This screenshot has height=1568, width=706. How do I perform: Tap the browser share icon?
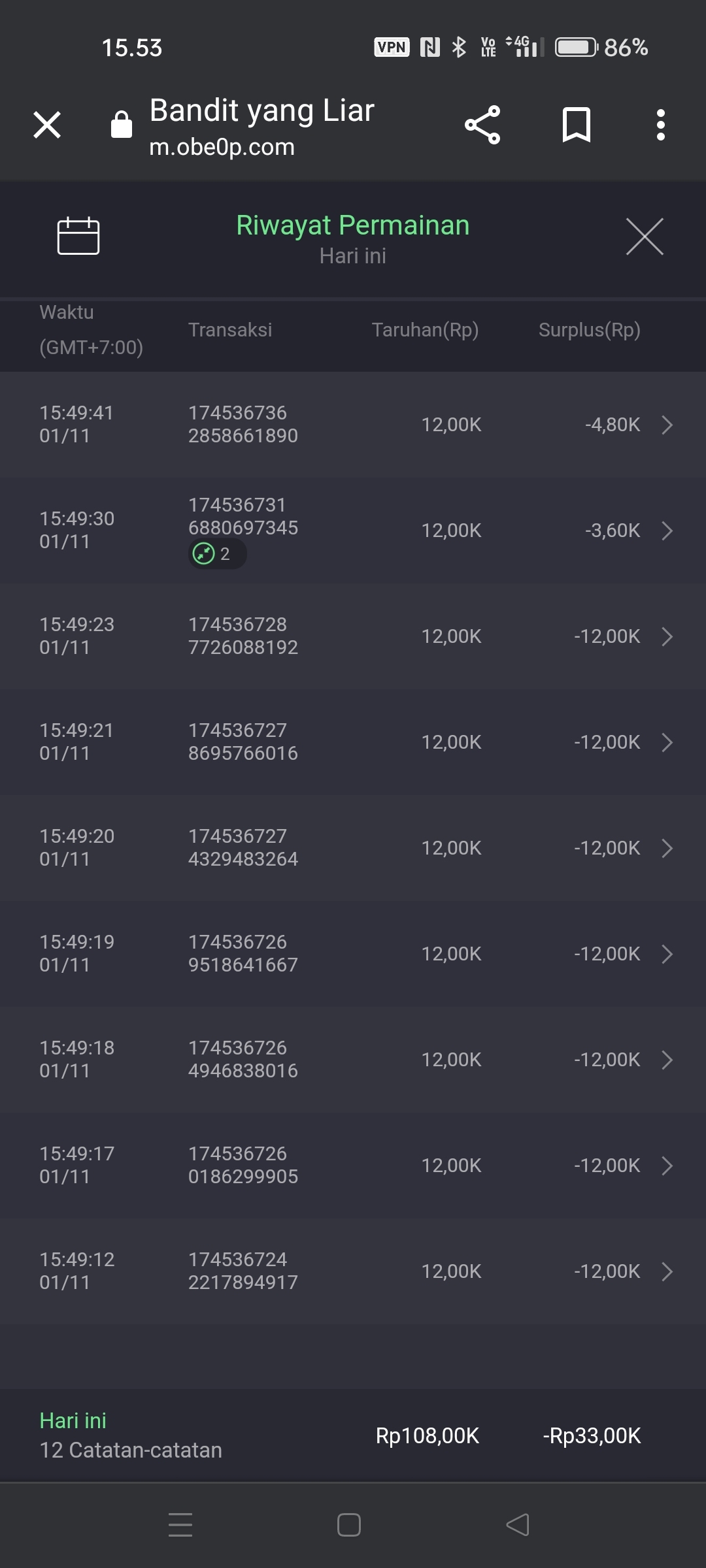[482, 125]
